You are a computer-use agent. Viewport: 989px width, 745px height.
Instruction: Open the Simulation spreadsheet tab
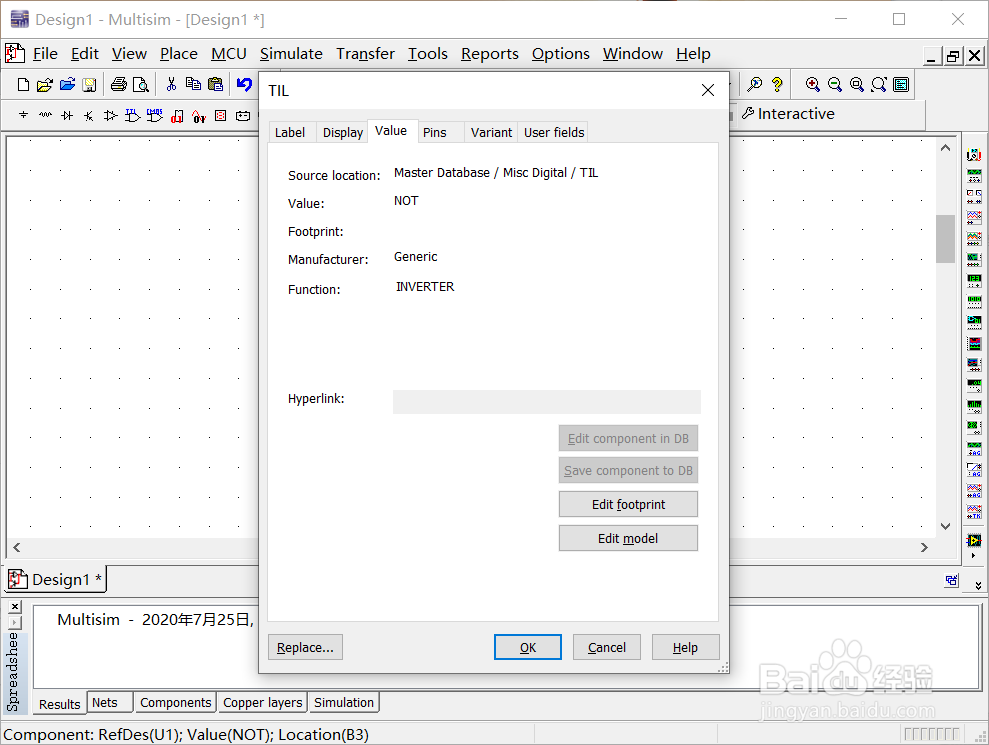click(344, 703)
